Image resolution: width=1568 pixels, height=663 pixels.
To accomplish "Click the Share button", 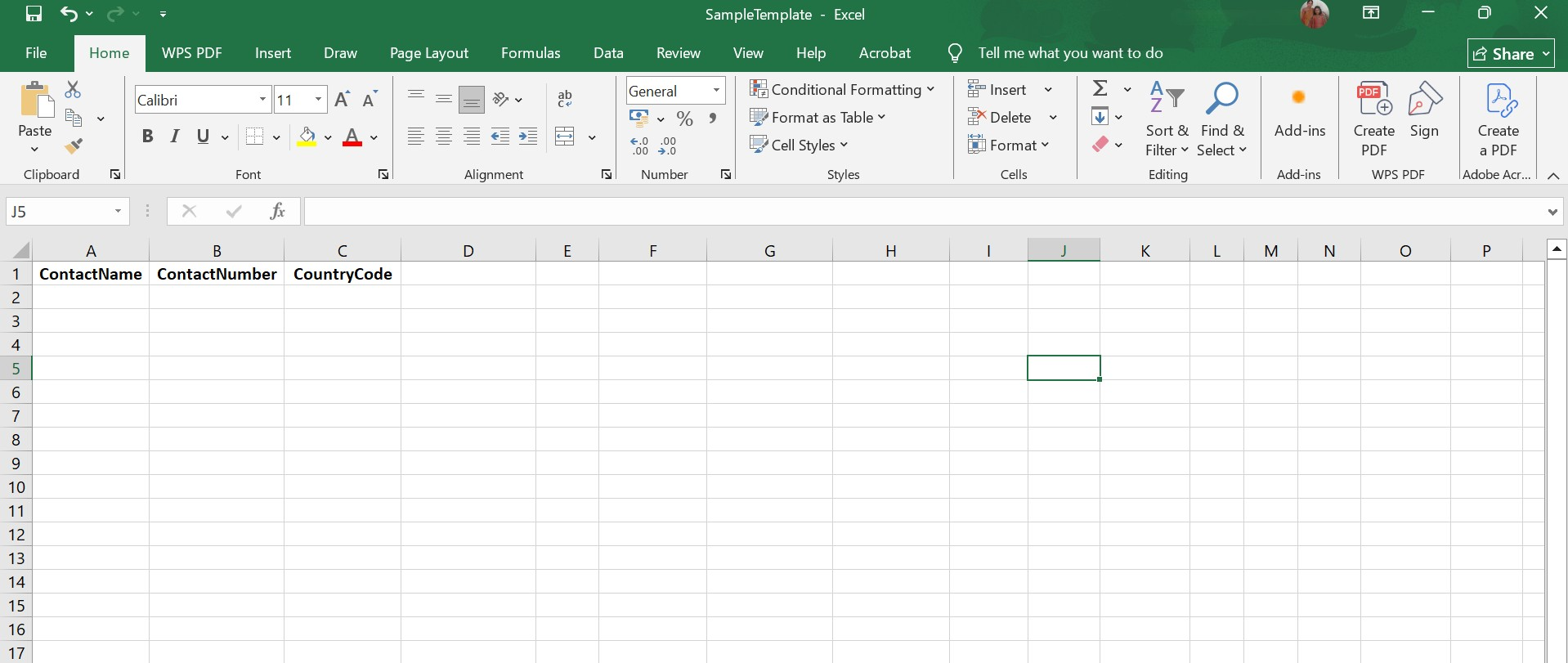I will 1510,54.
